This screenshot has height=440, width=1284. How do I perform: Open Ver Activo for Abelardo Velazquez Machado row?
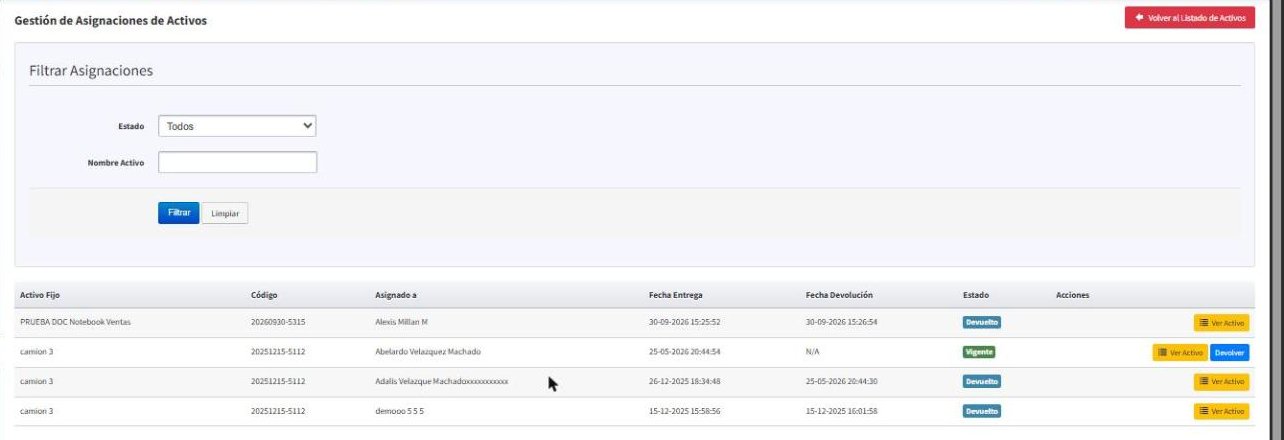click(x=1180, y=352)
